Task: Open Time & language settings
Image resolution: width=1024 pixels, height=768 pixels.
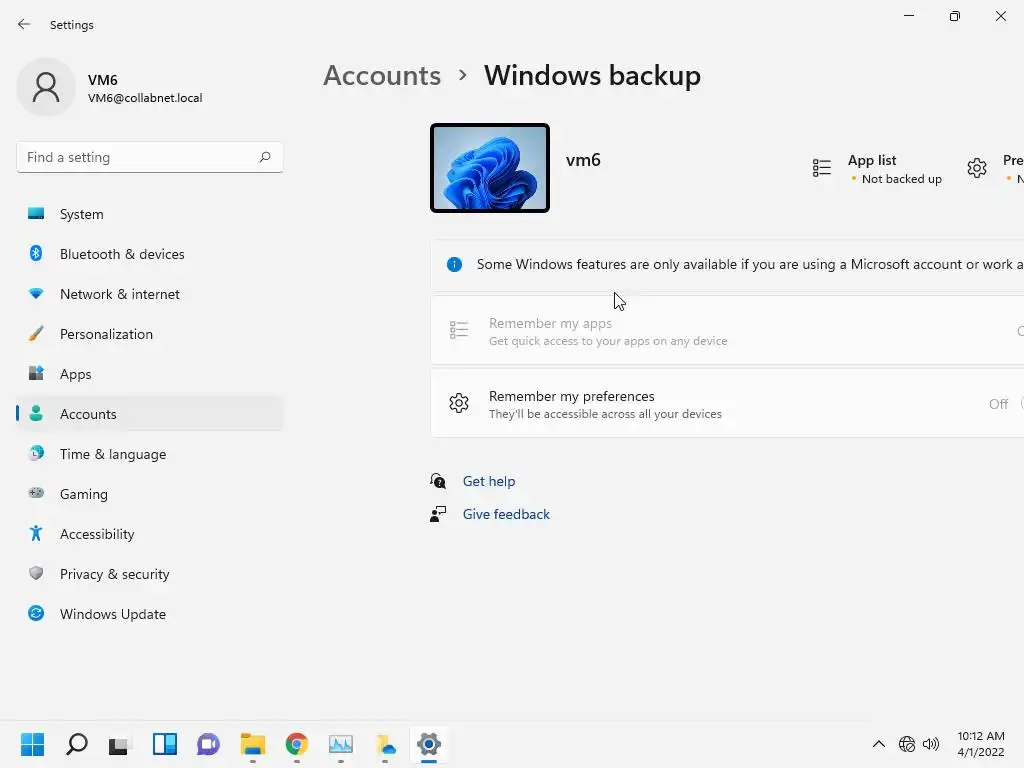Action: pyautogui.click(x=150, y=454)
